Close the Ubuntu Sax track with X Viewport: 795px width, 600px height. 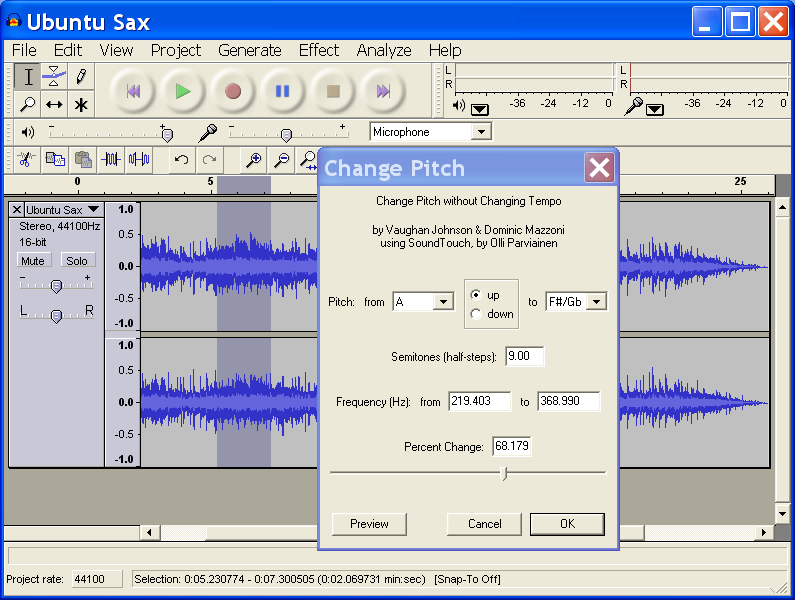click(x=17, y=209)
